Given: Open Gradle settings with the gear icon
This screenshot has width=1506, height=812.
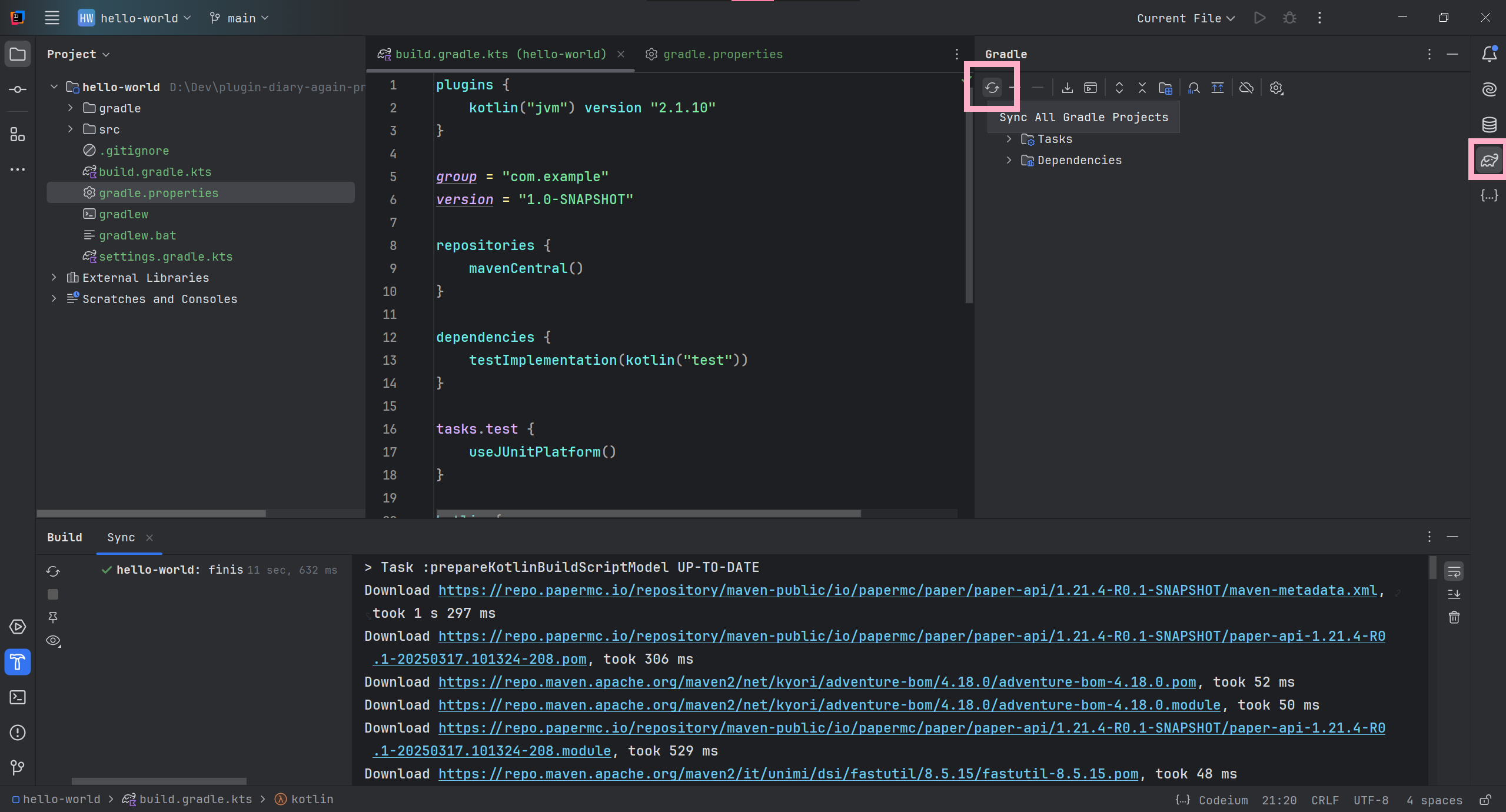Looking at the screenshot, I should (1275, 87).
